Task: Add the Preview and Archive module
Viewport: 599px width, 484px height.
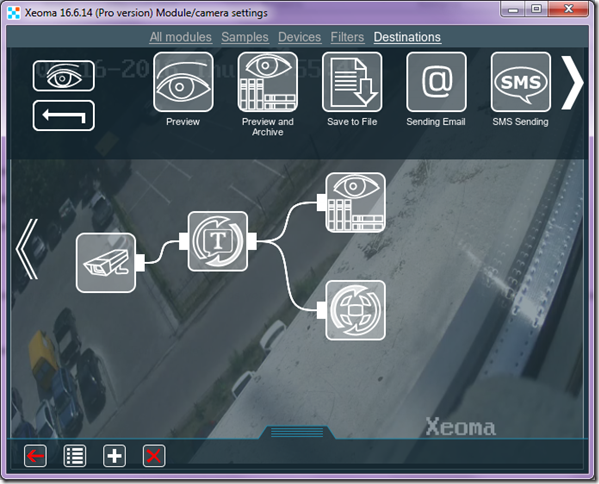Action: point(267,82)
